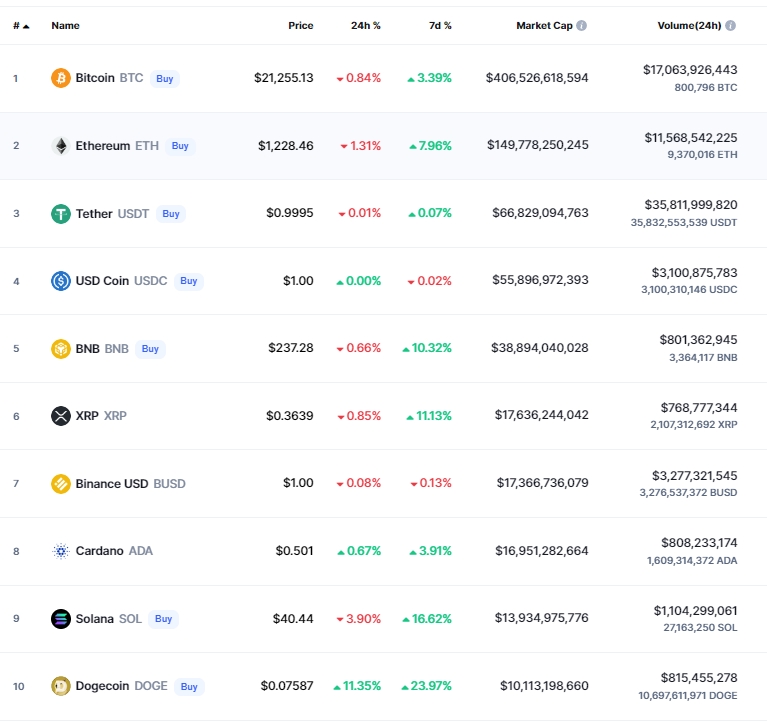This screenshot has width=767, height=724.
Task: Click the USD Coin blue logo icon
Action: click(x=61, y=281)
